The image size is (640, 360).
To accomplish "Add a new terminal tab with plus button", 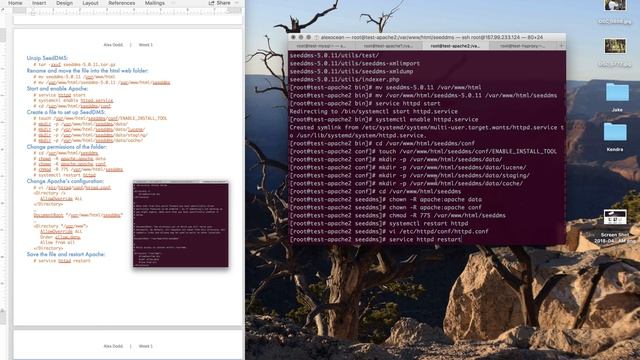I will point(562,46).
